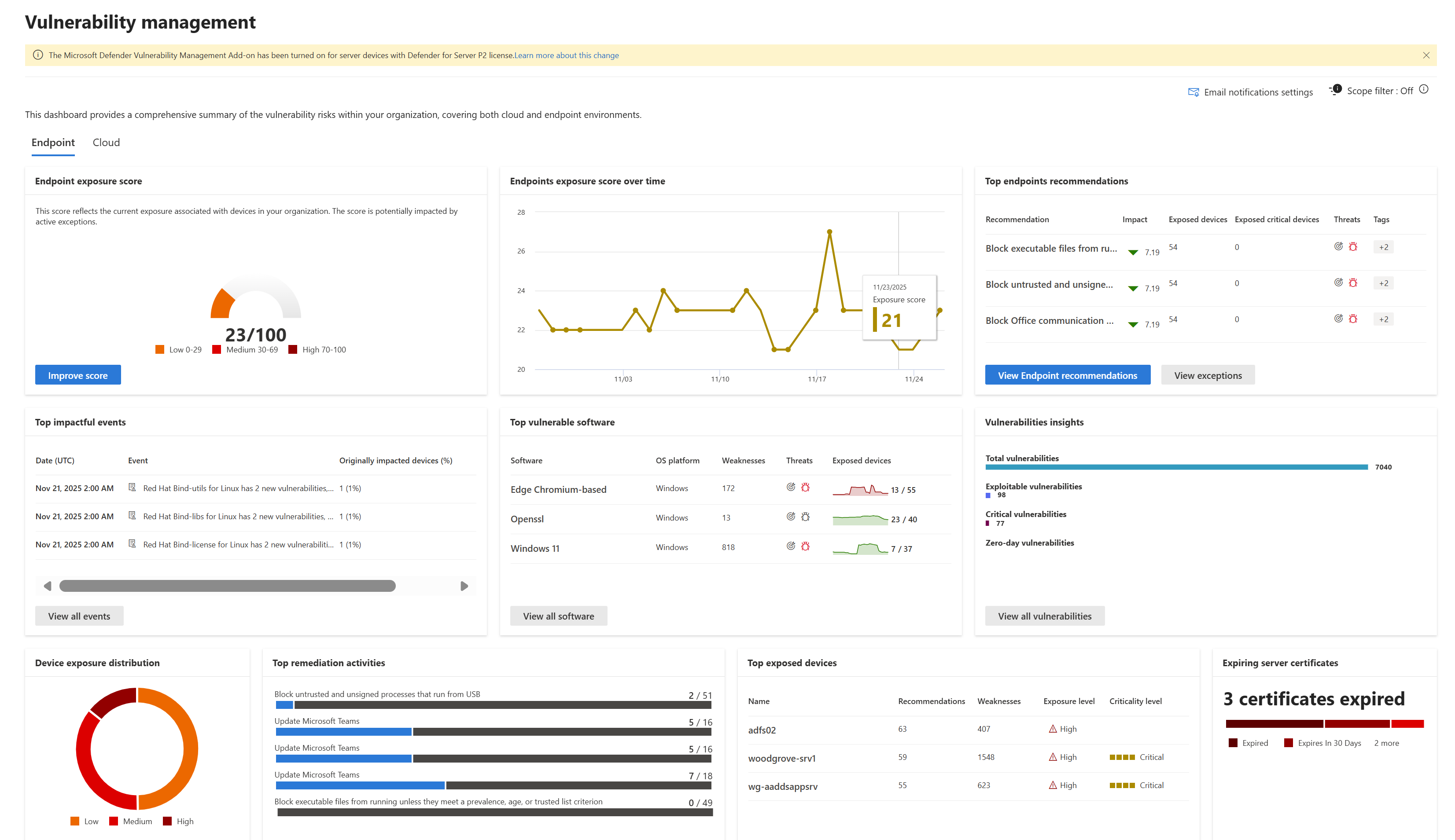Click Update Microsoft Teams 7/18 progress bar
This screenshot has height=840, width=1455.
point(494,785)
